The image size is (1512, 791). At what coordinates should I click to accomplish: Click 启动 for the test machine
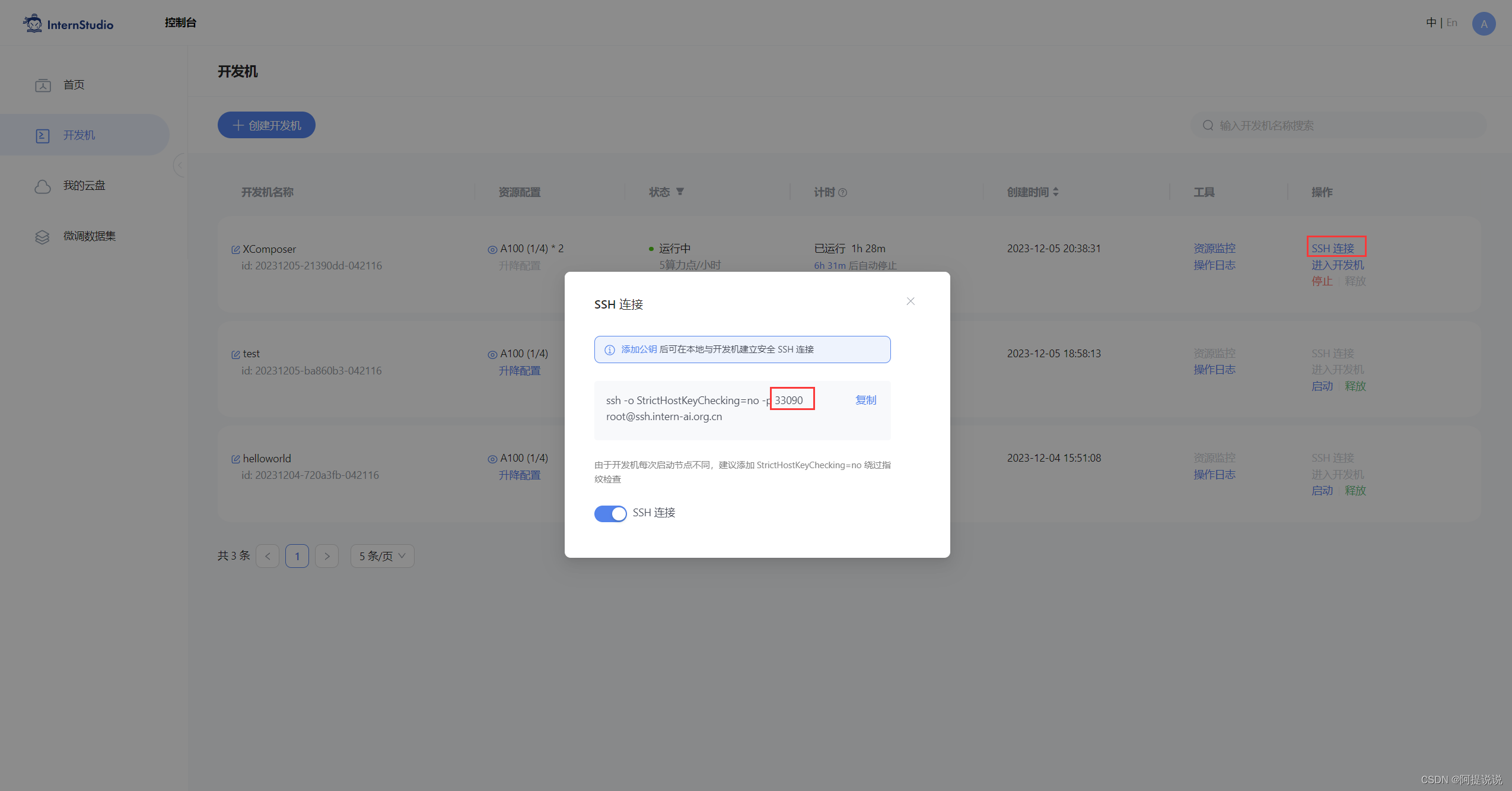1322,386
